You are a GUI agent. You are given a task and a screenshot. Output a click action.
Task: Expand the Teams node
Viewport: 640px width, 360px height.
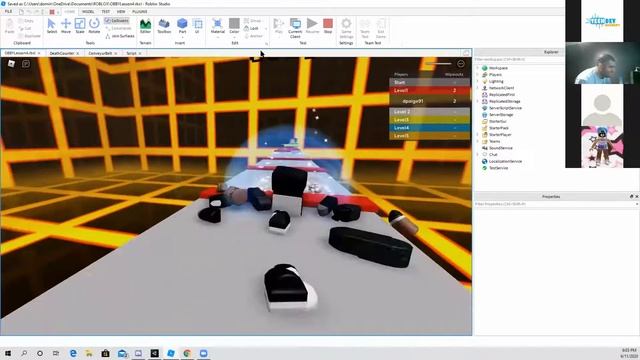point(478,141)
